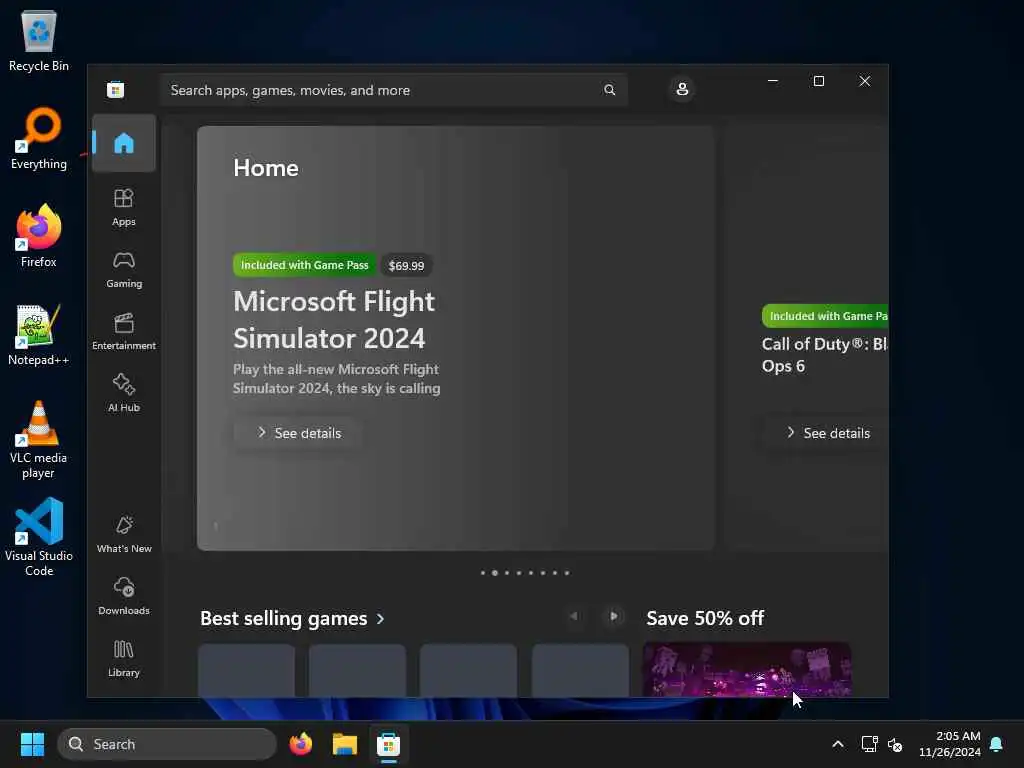Open the Apps section

[x=123, y=207]
